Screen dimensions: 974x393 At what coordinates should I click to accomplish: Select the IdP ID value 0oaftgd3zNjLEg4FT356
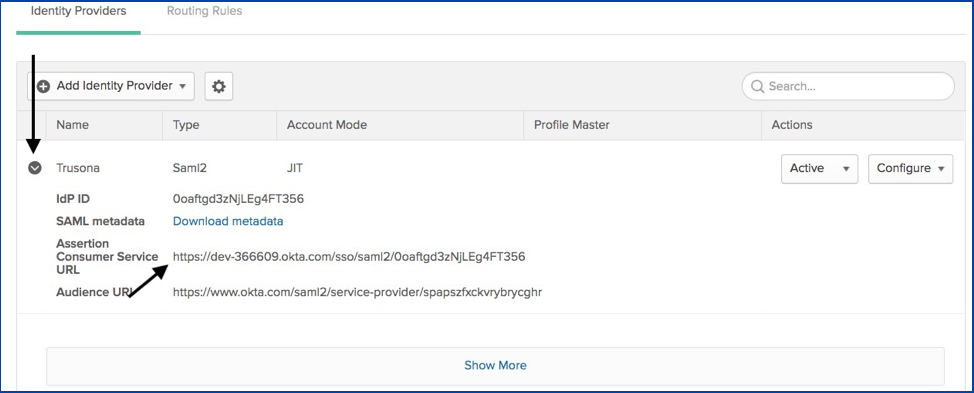click(x=239, y=199)
